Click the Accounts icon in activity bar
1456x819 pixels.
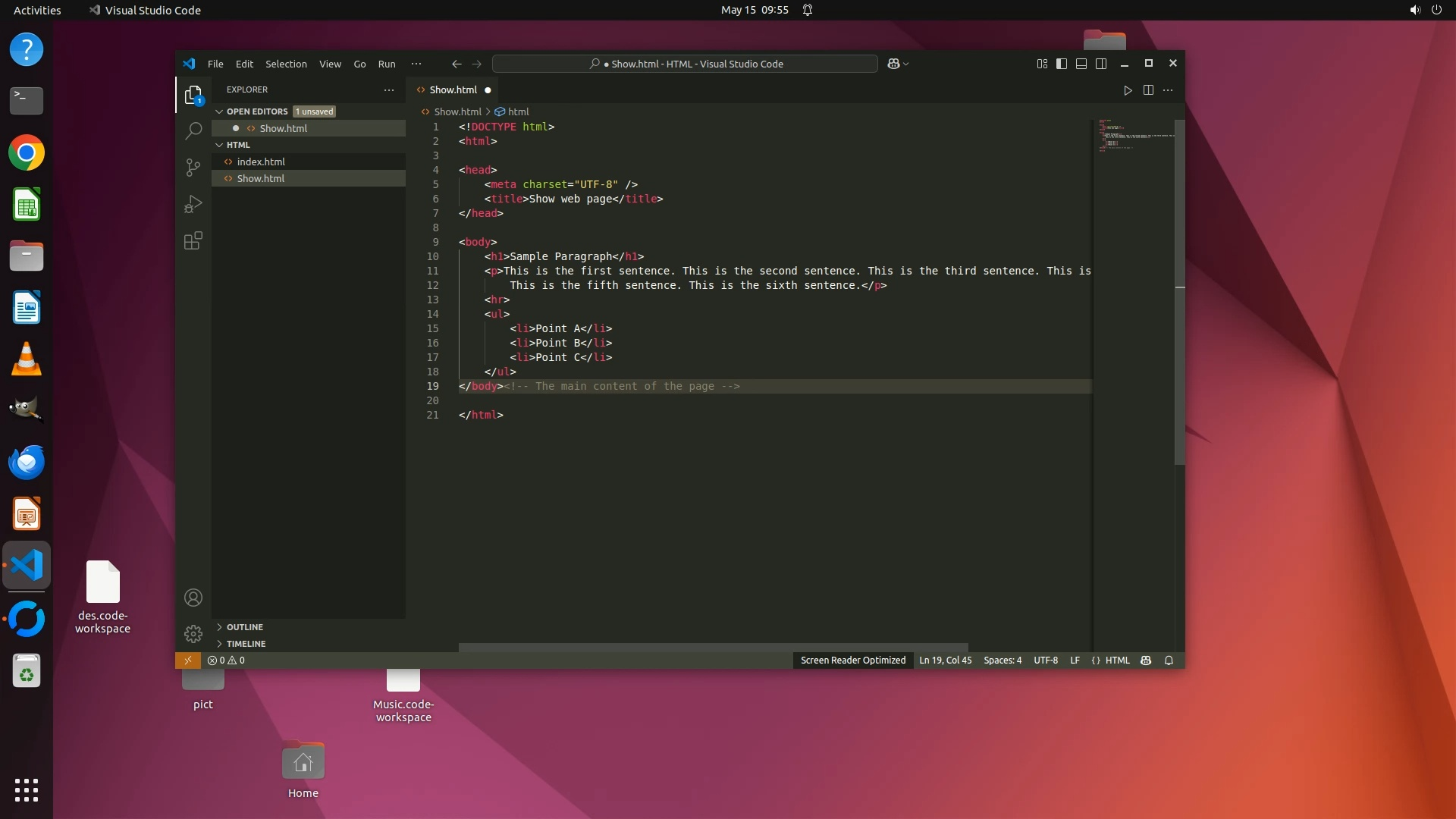tap(193, 598)
